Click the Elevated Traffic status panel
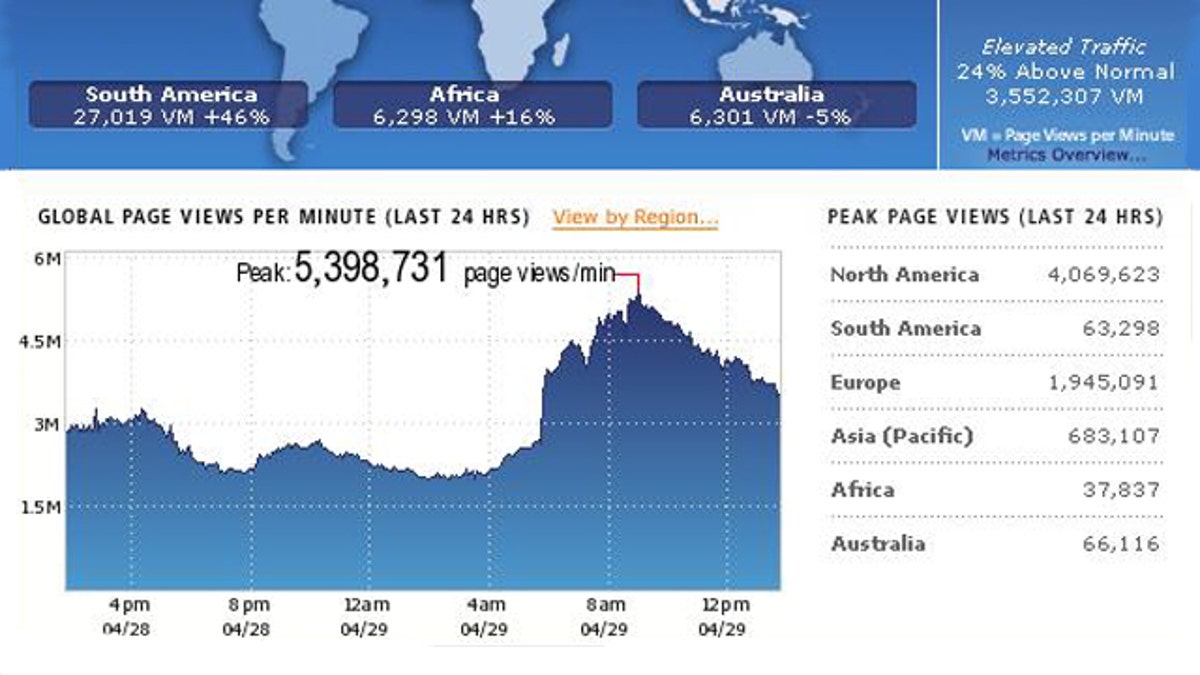The width and height of the screenshot is (1200, 675). (1065, 72)
